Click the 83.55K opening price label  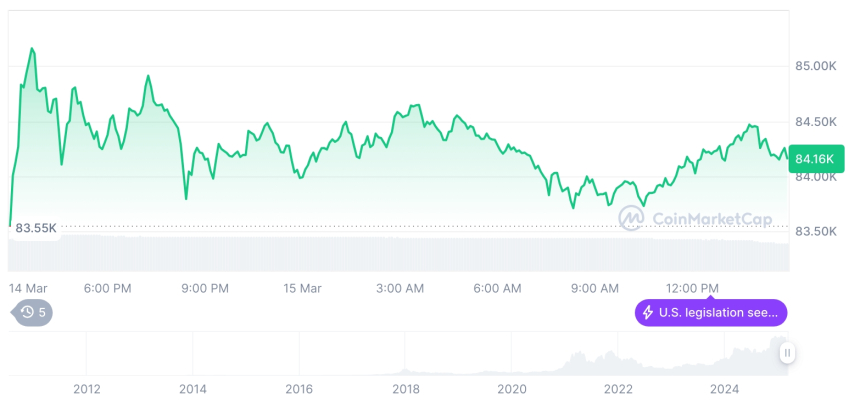coord(35,228)
